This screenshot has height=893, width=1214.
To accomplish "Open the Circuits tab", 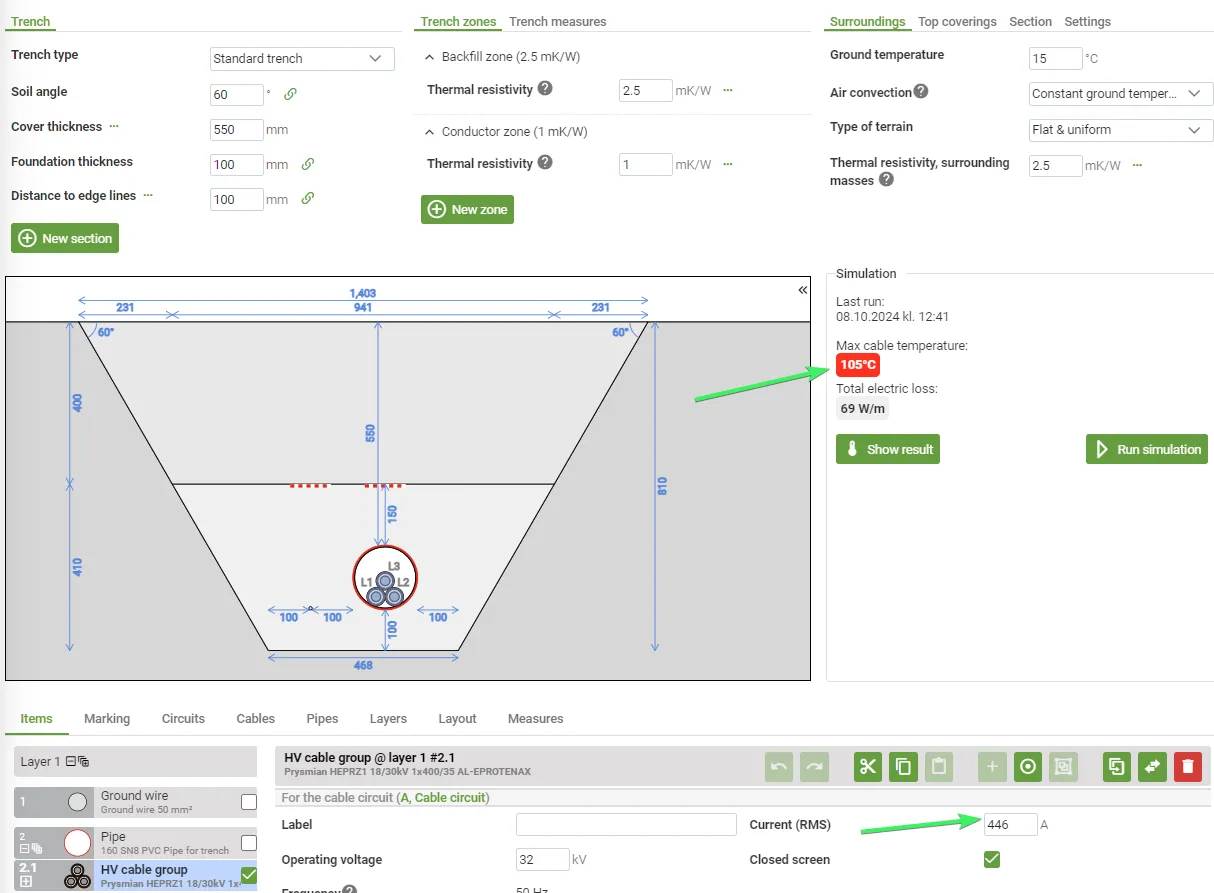I will pyautogui.click(x=183, y=718).
